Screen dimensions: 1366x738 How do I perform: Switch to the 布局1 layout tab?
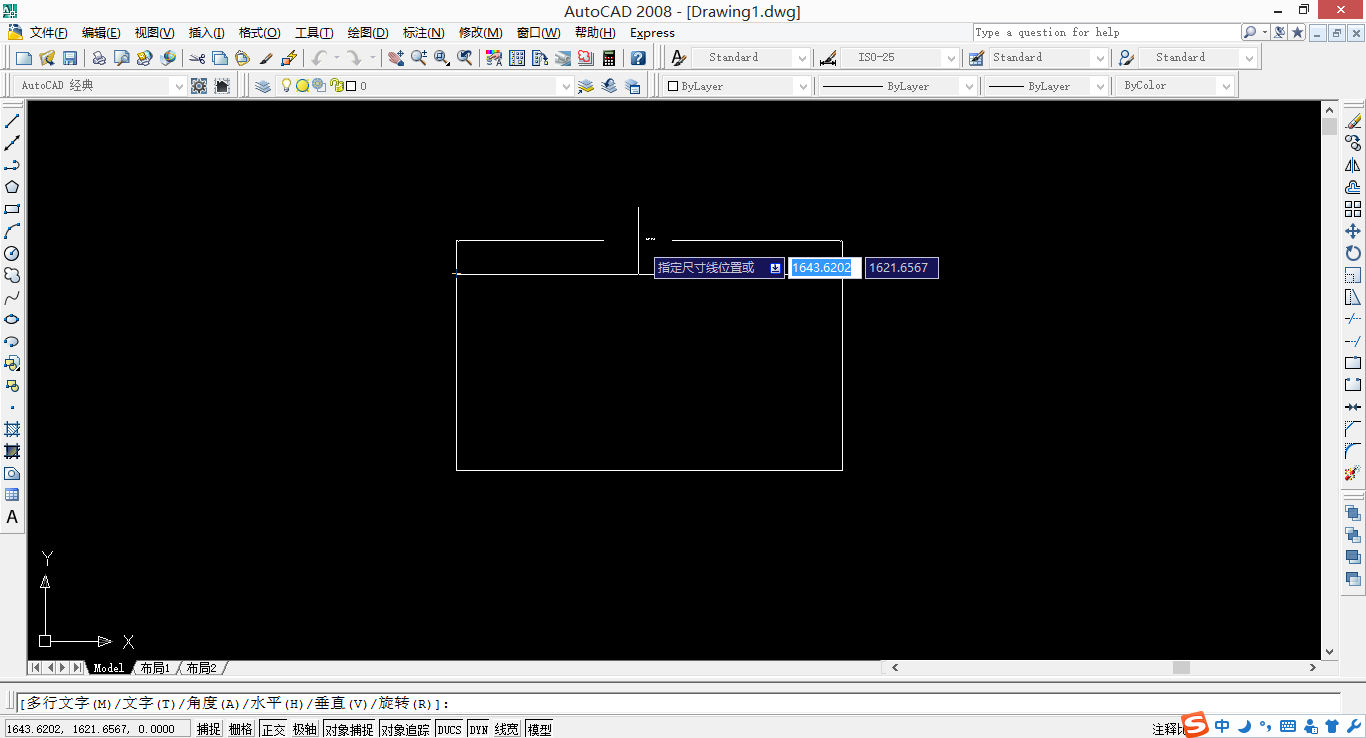tap(156, 668)
